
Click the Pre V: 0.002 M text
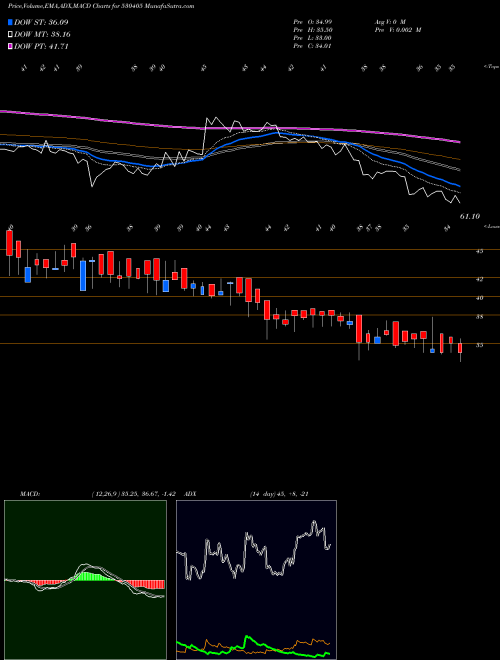click(x=397, y=30)
